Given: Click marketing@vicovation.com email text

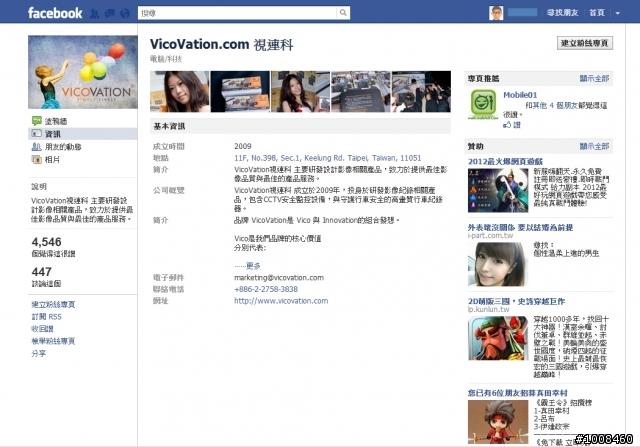Looking at the screenshot, I should click(279, 278).
